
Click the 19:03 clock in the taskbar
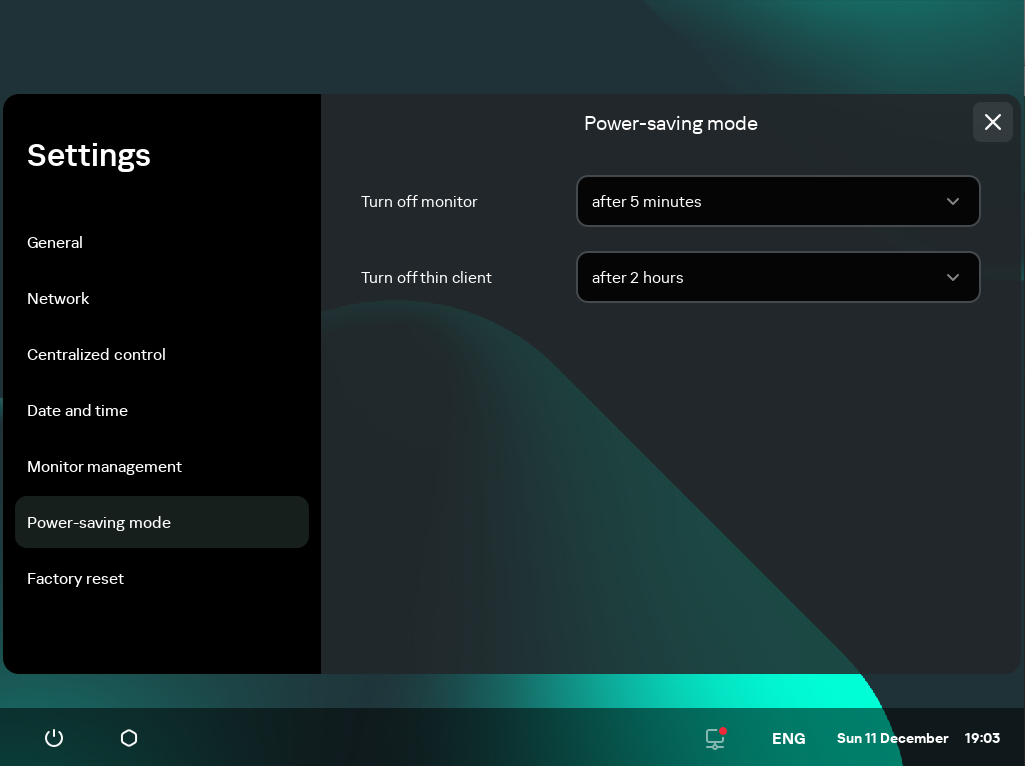[982, 738]
